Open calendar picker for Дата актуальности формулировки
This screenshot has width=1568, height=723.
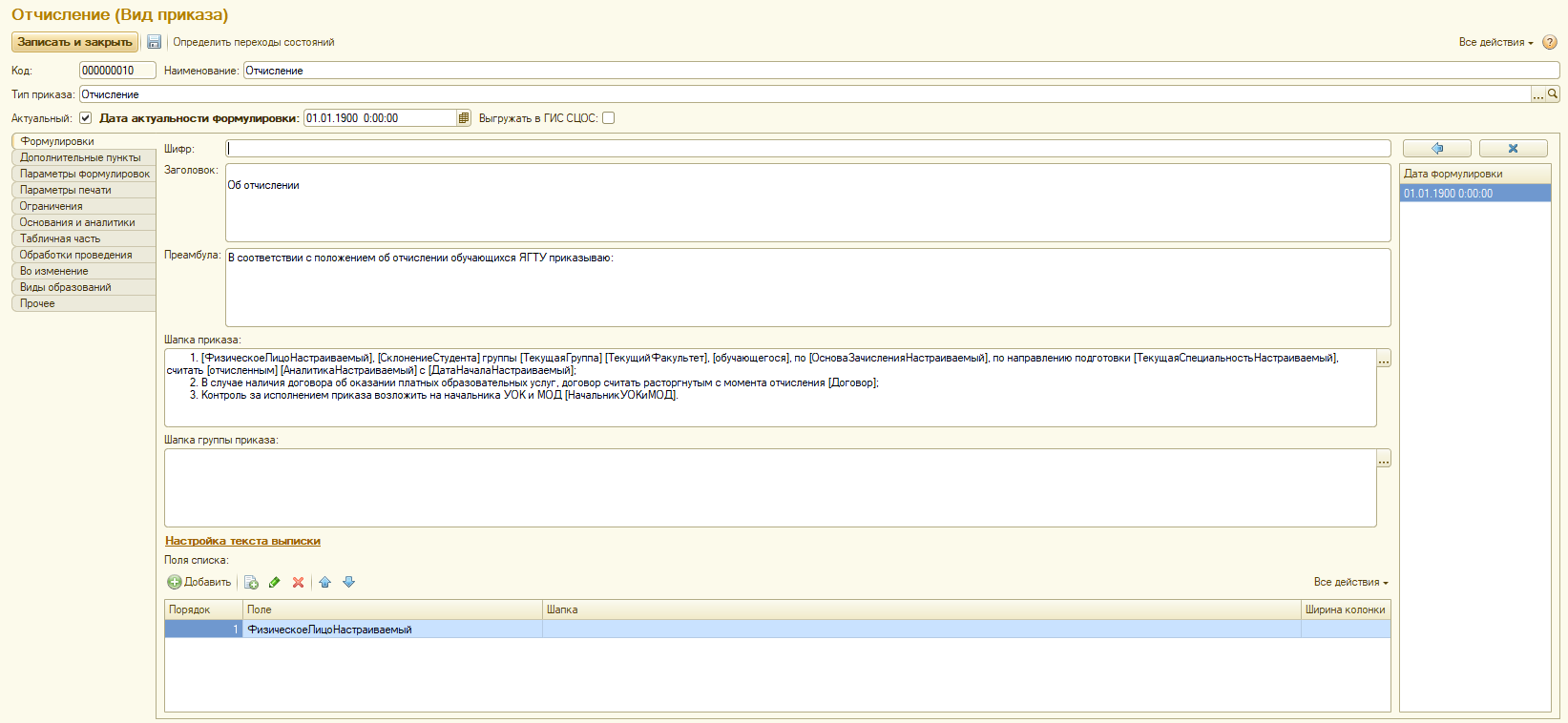point(464,118)
